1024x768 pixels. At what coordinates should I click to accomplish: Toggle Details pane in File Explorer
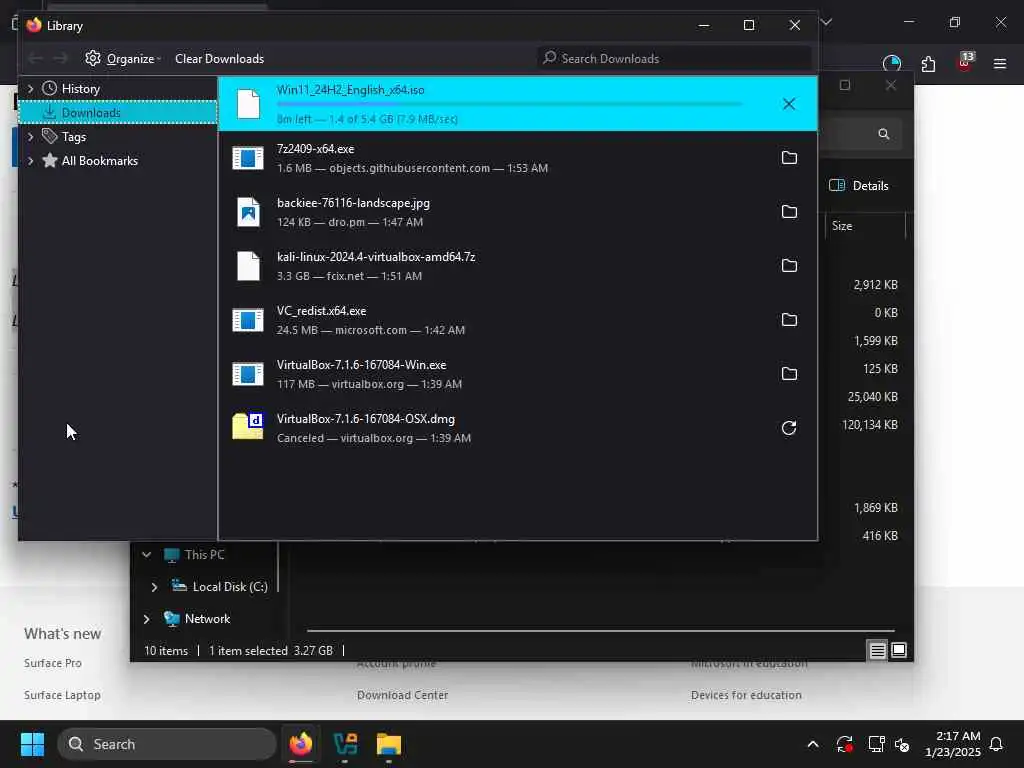click(859, 185)
